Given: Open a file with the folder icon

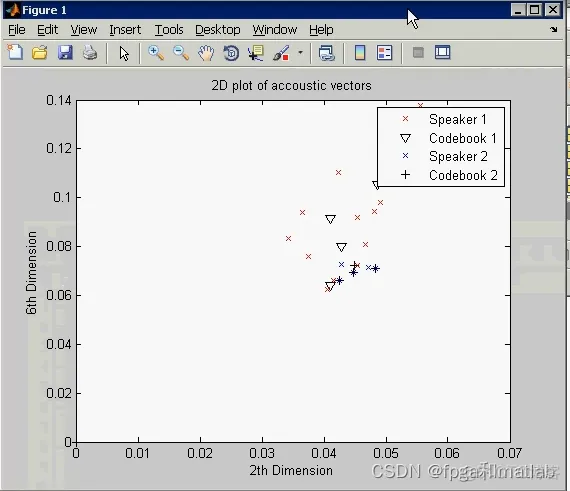Looking at the screenshot, I should 40,53.
